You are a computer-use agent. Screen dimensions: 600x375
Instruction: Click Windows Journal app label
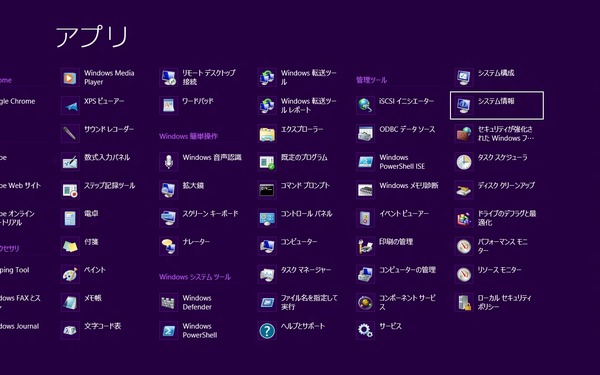[19, 326]
